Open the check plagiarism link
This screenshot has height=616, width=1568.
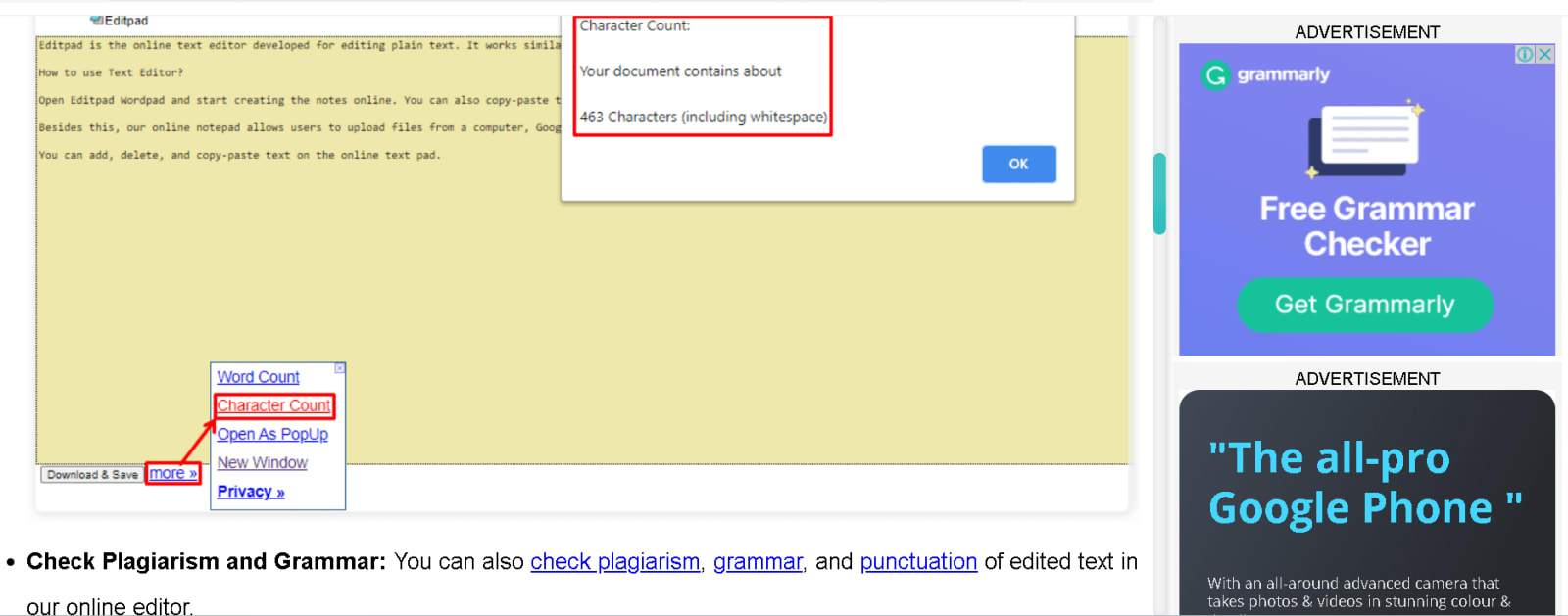(615, 562)
